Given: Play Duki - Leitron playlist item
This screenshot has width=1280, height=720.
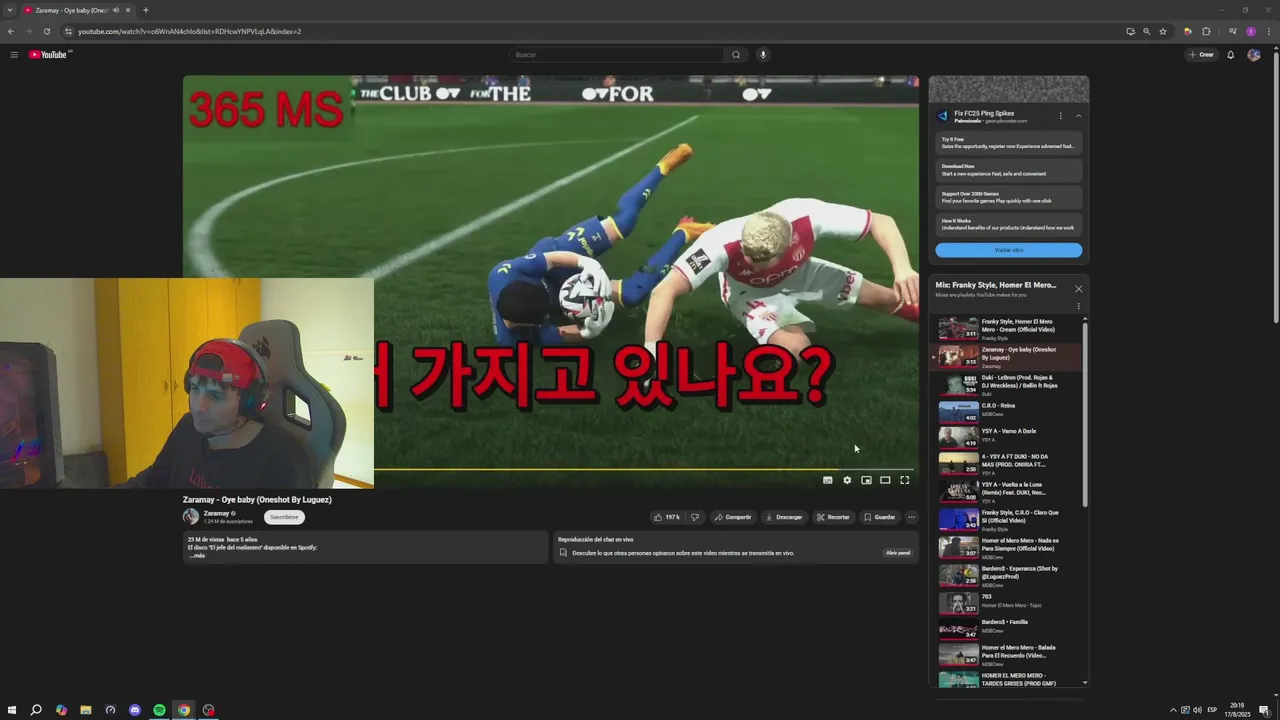Looking at the screenshot, I should coord(1007,384).
